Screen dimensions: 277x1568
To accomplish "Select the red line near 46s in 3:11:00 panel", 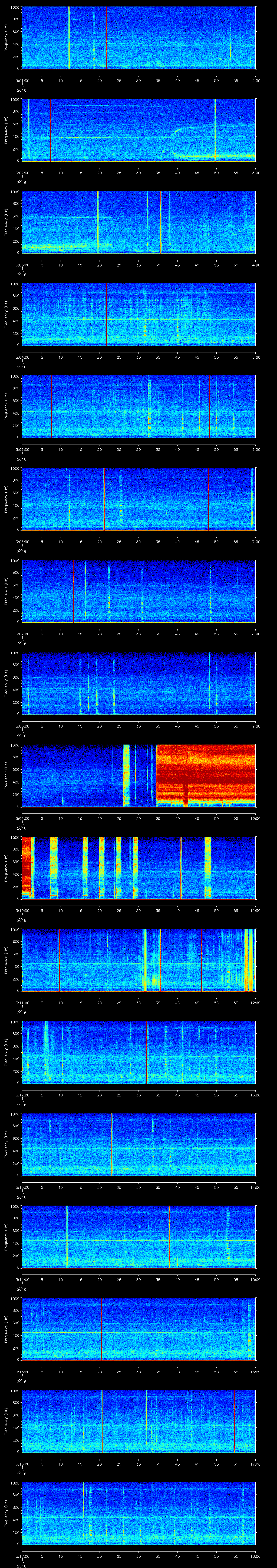I will [x=202, y=960].
